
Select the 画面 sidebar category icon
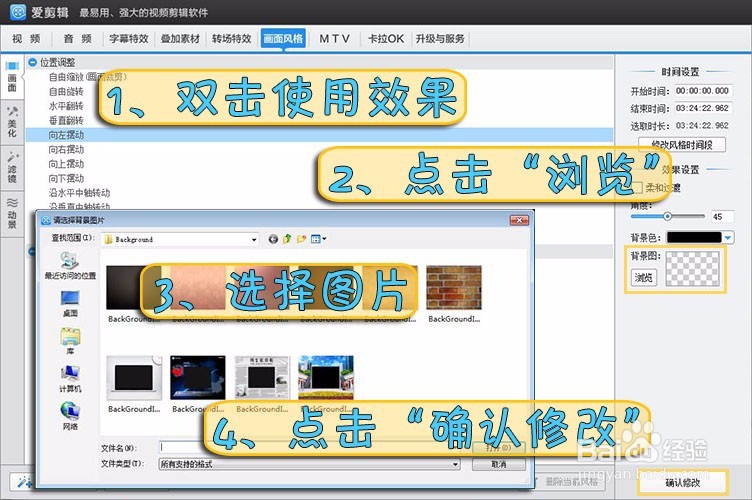(x=12, y=76)
